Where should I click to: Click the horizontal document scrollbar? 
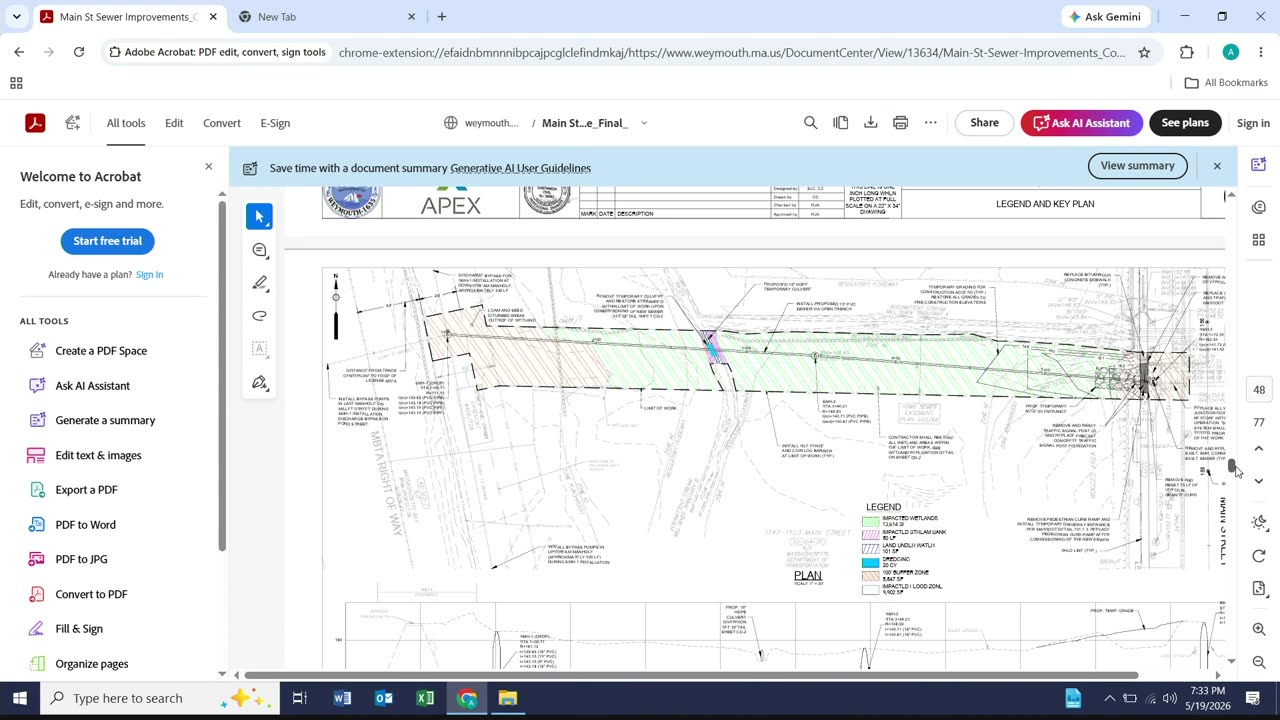(691, 675)
